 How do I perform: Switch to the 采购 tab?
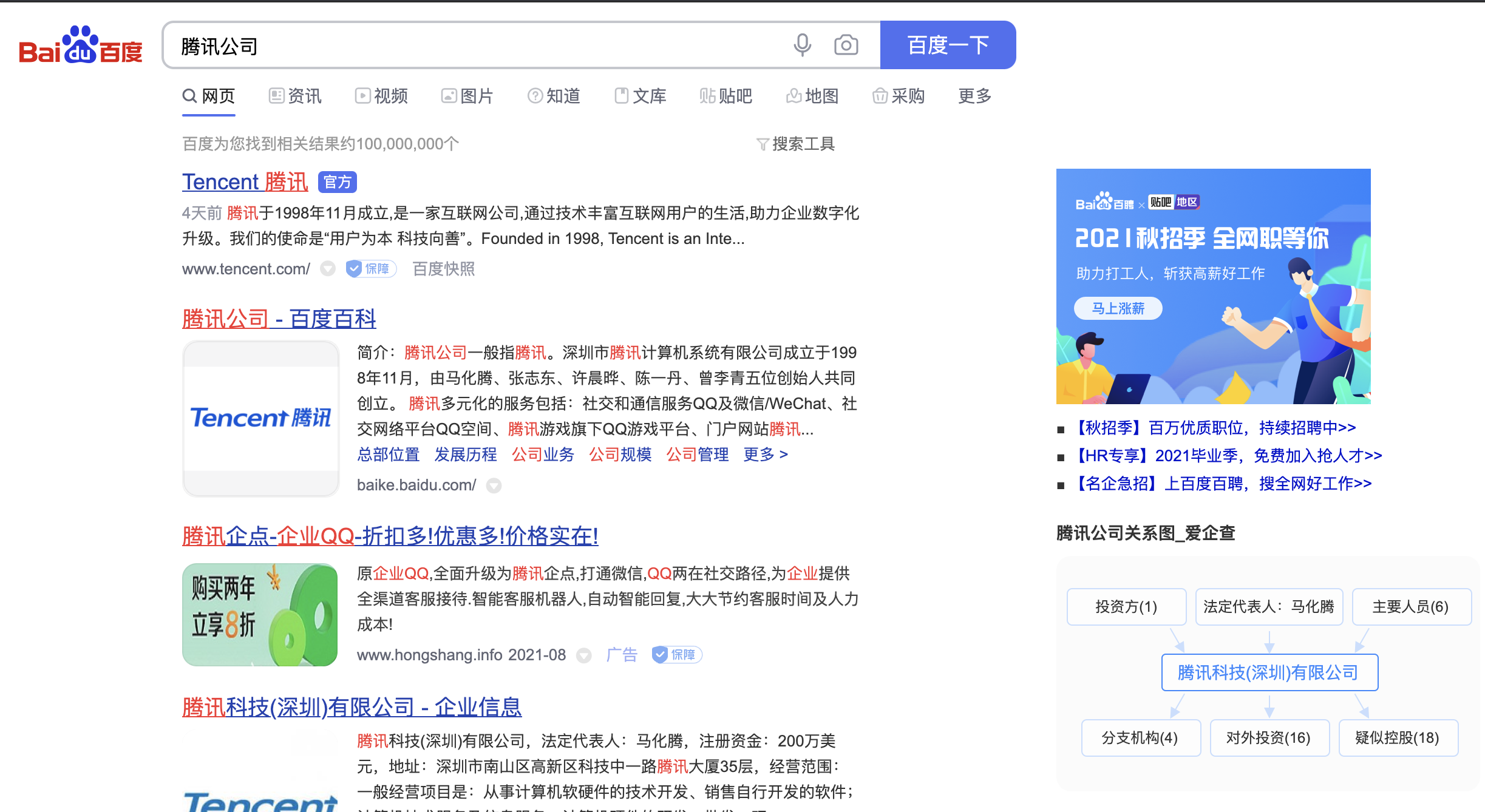[899, 96]
